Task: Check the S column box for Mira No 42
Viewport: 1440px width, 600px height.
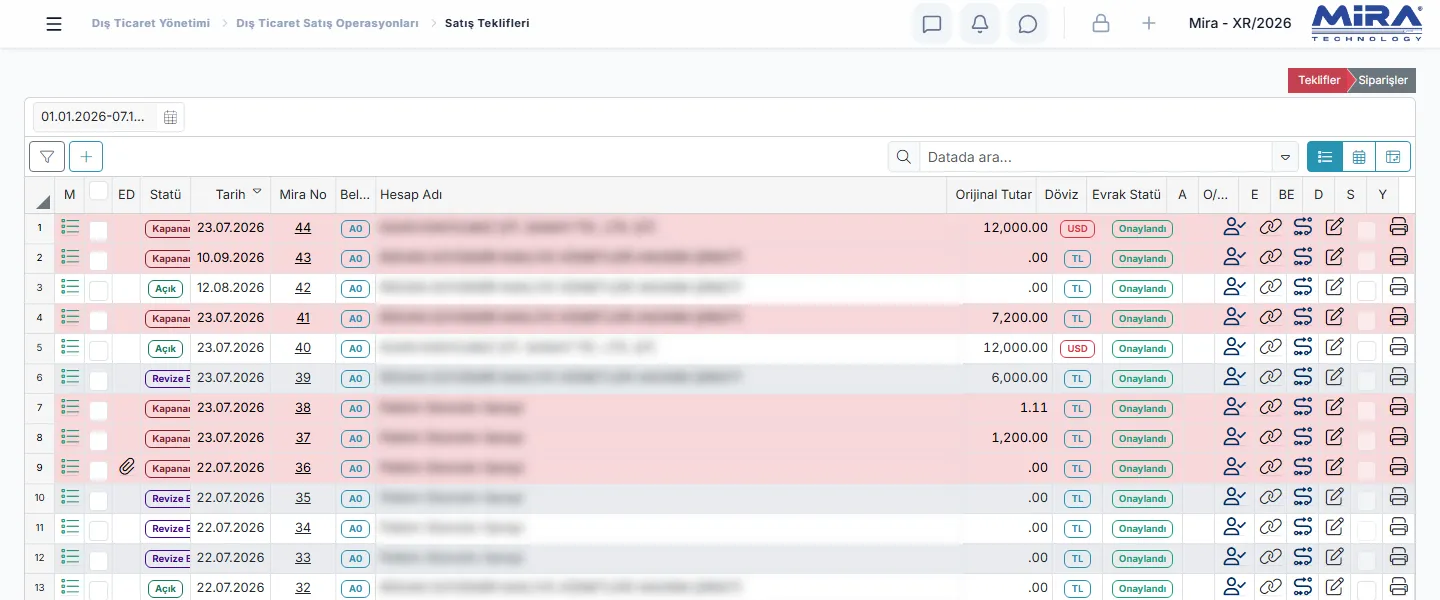Action: [1366, 291]
